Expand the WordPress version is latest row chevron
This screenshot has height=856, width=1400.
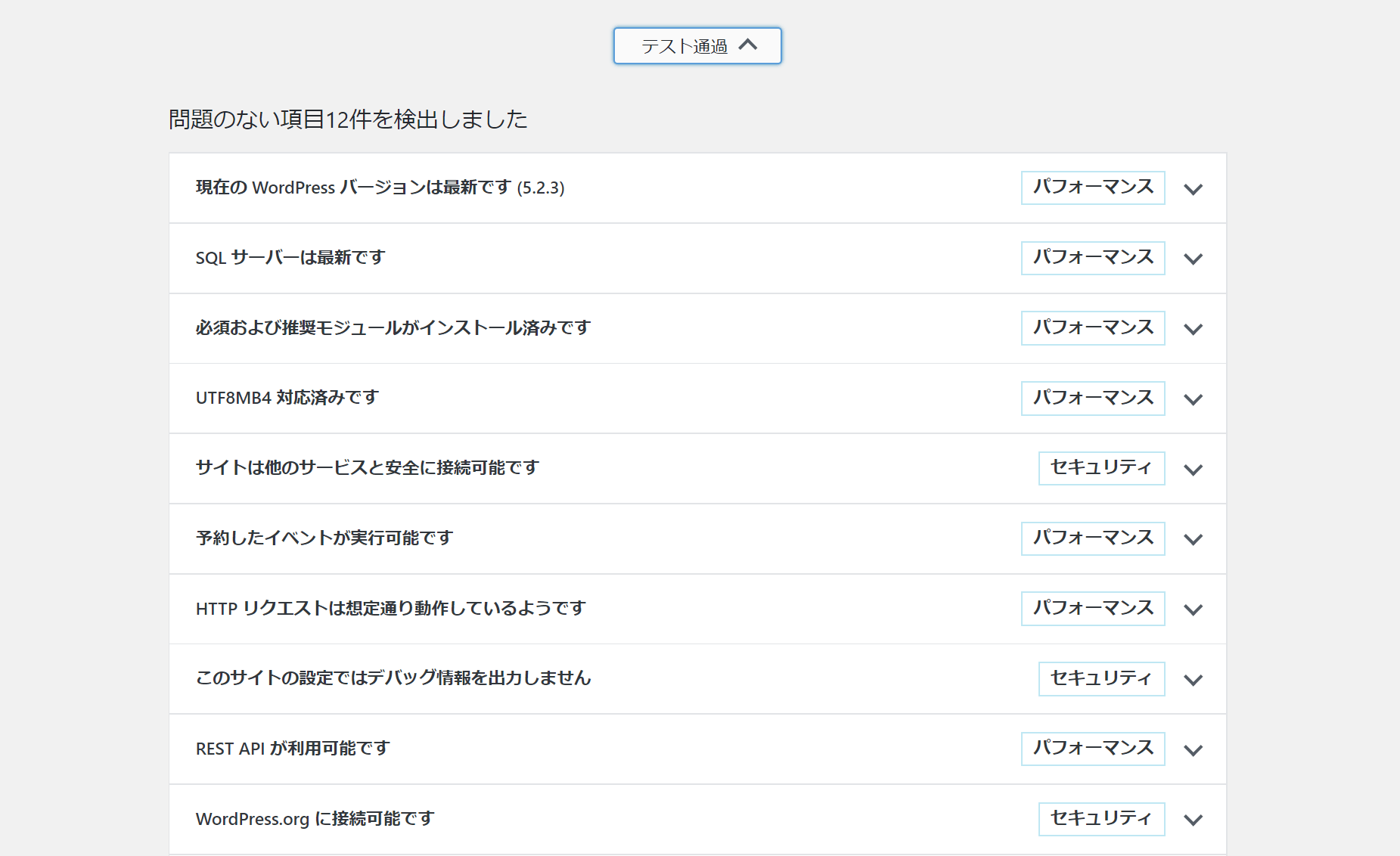pyautogui.click(x=1193, y=189)
